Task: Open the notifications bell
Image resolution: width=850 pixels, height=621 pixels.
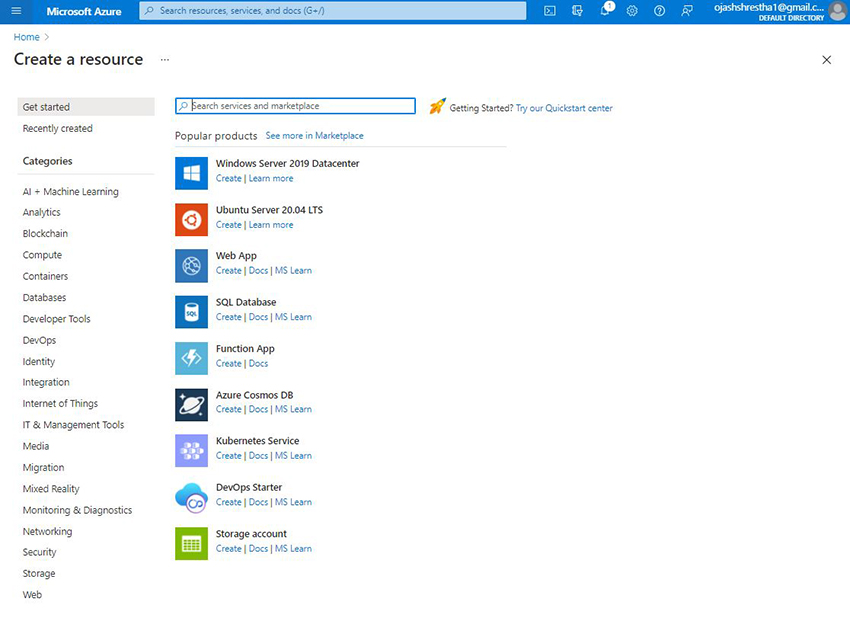Action: 606,10
